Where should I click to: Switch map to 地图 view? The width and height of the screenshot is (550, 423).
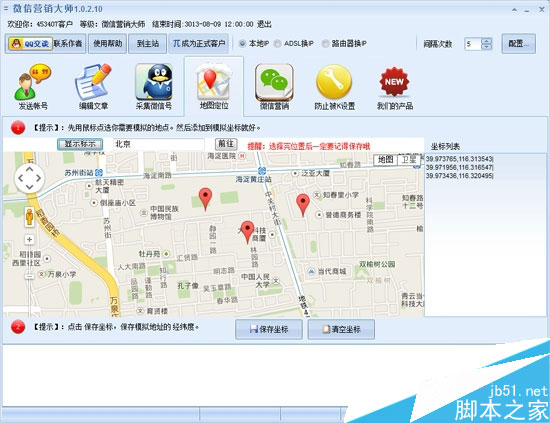tap(385, 160)
